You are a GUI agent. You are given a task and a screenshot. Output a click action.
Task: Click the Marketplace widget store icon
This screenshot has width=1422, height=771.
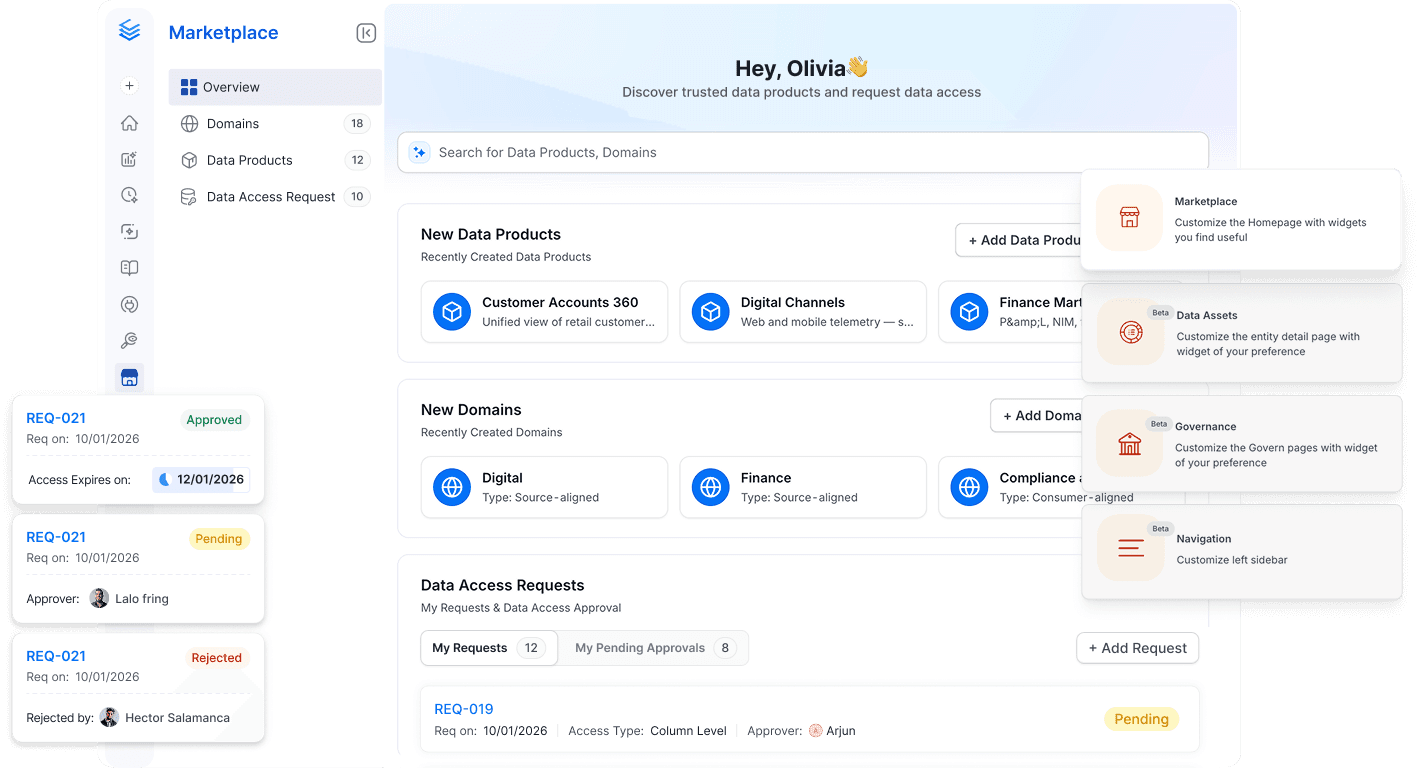point(1130,218)
